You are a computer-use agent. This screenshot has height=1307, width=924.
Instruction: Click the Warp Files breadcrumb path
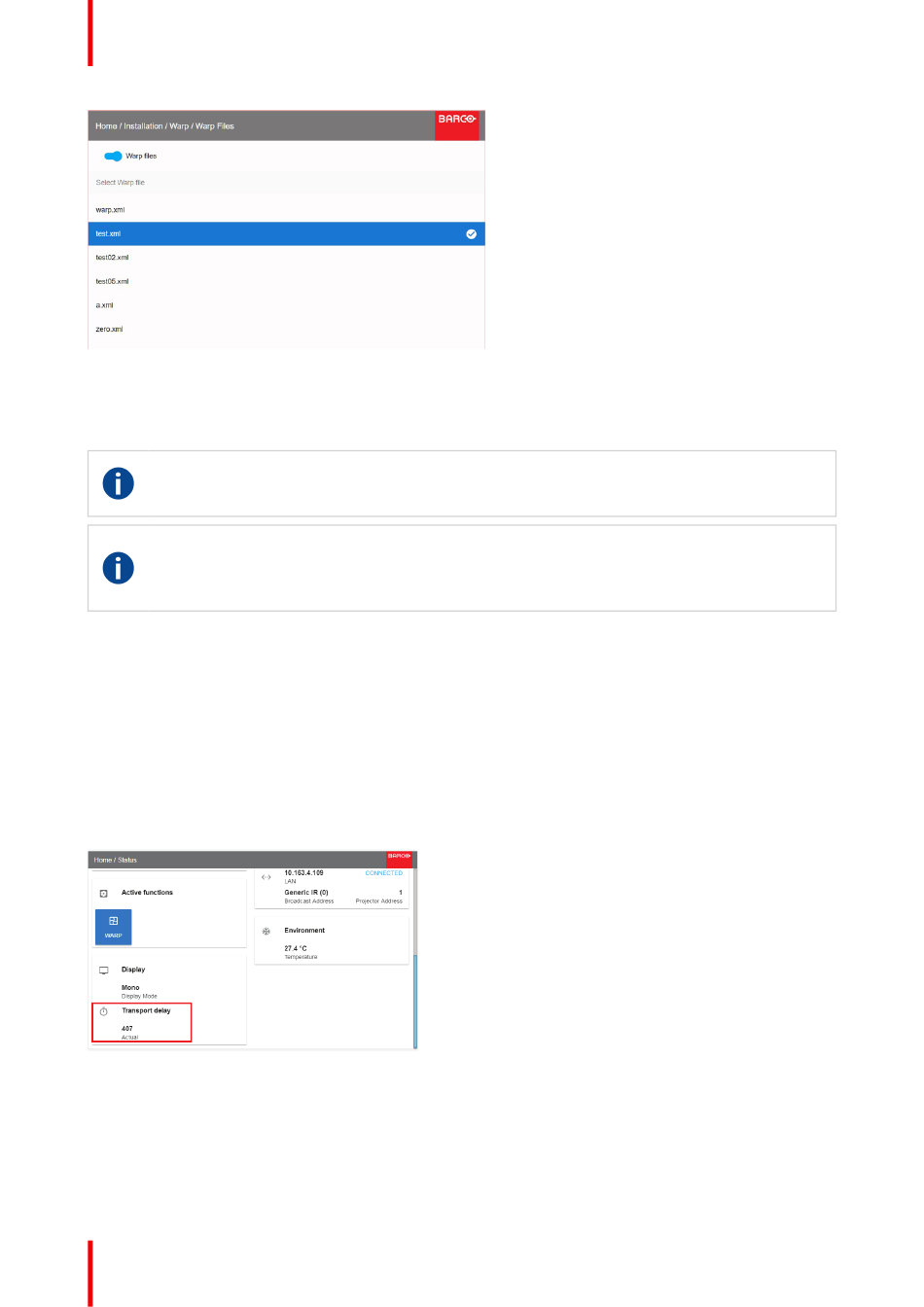coord(164,126)
